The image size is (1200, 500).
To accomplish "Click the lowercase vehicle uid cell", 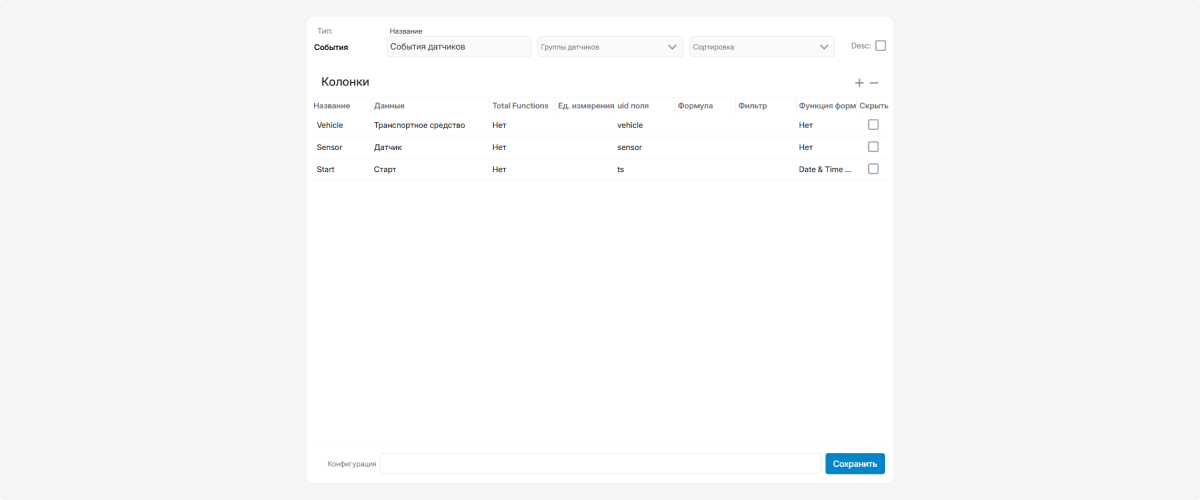I will point(630,125).
